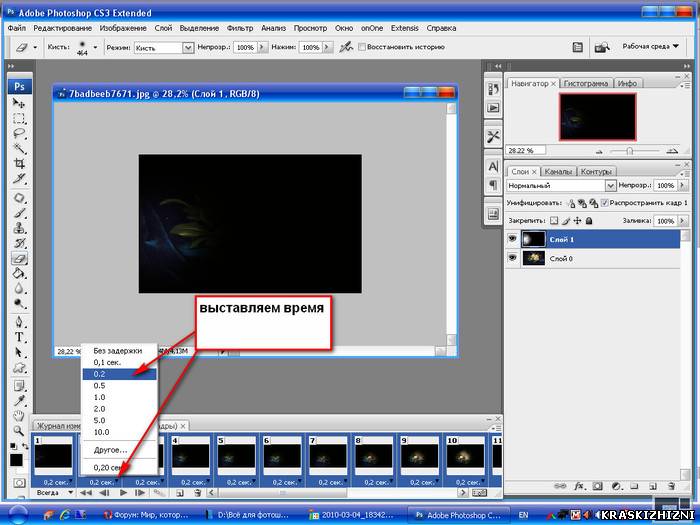
Task: Toggle Quick Mask mode
Action: [x=19, y=483]
